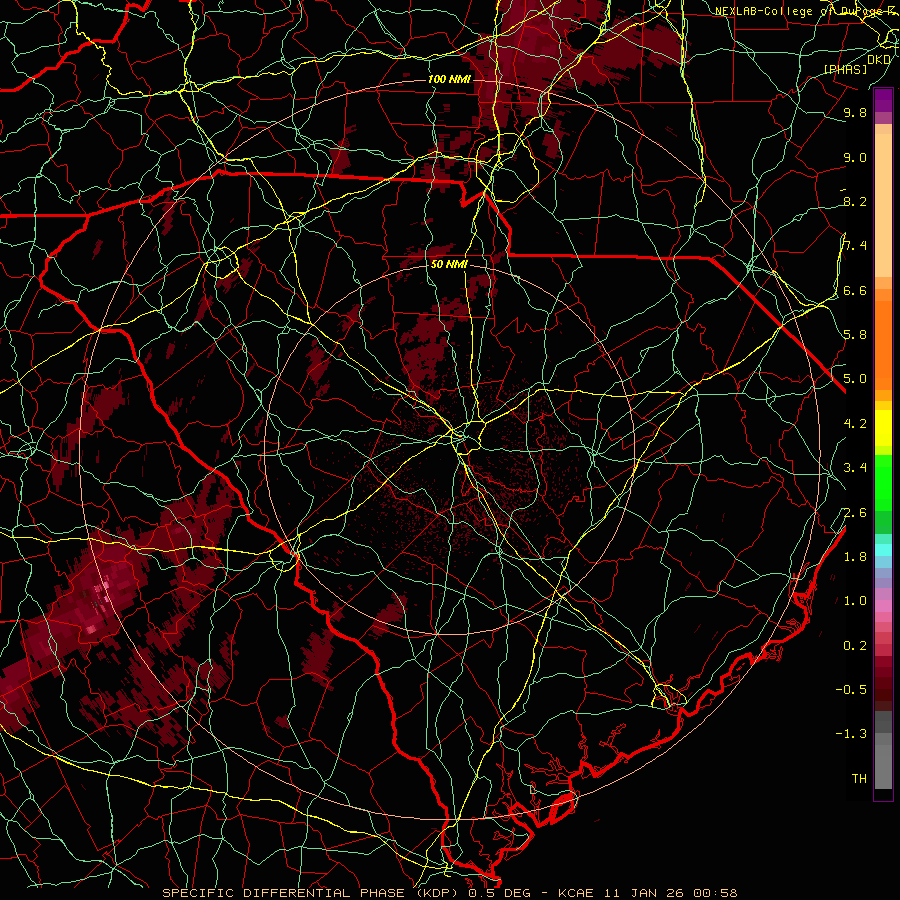Image resolution: width=900 pixels, height=900 pixels.
Task: Select the 1.0 value on the color scale
Action: [855, 601]
